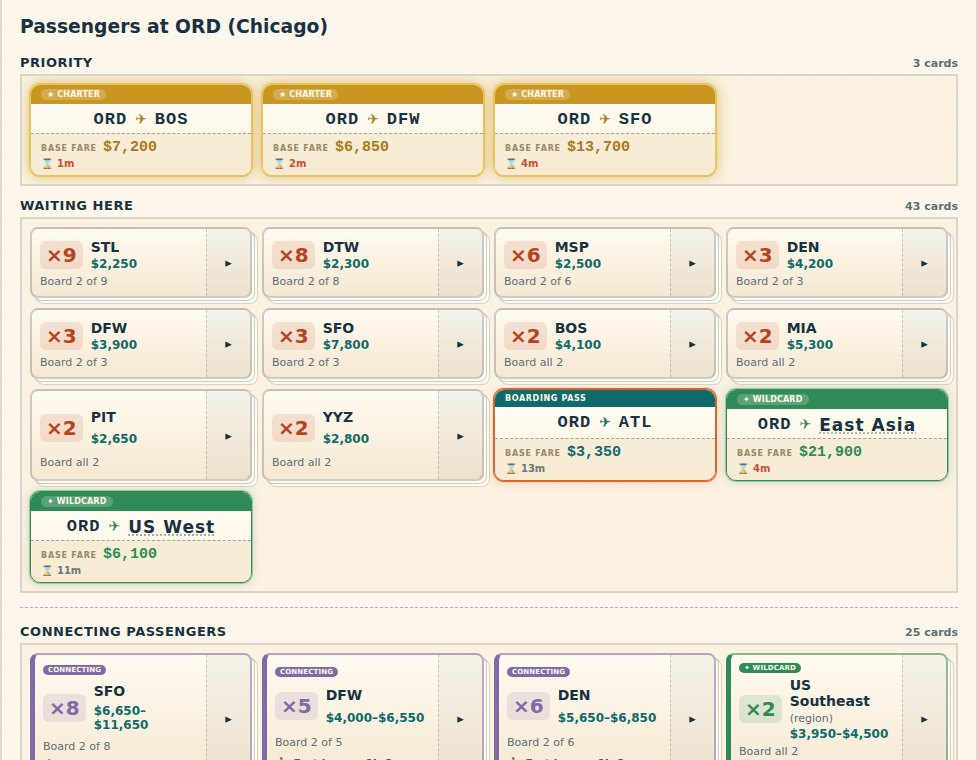Select the ORD to DFW charter card
Viewport: 978px width, 760px height.
(373, 130)
